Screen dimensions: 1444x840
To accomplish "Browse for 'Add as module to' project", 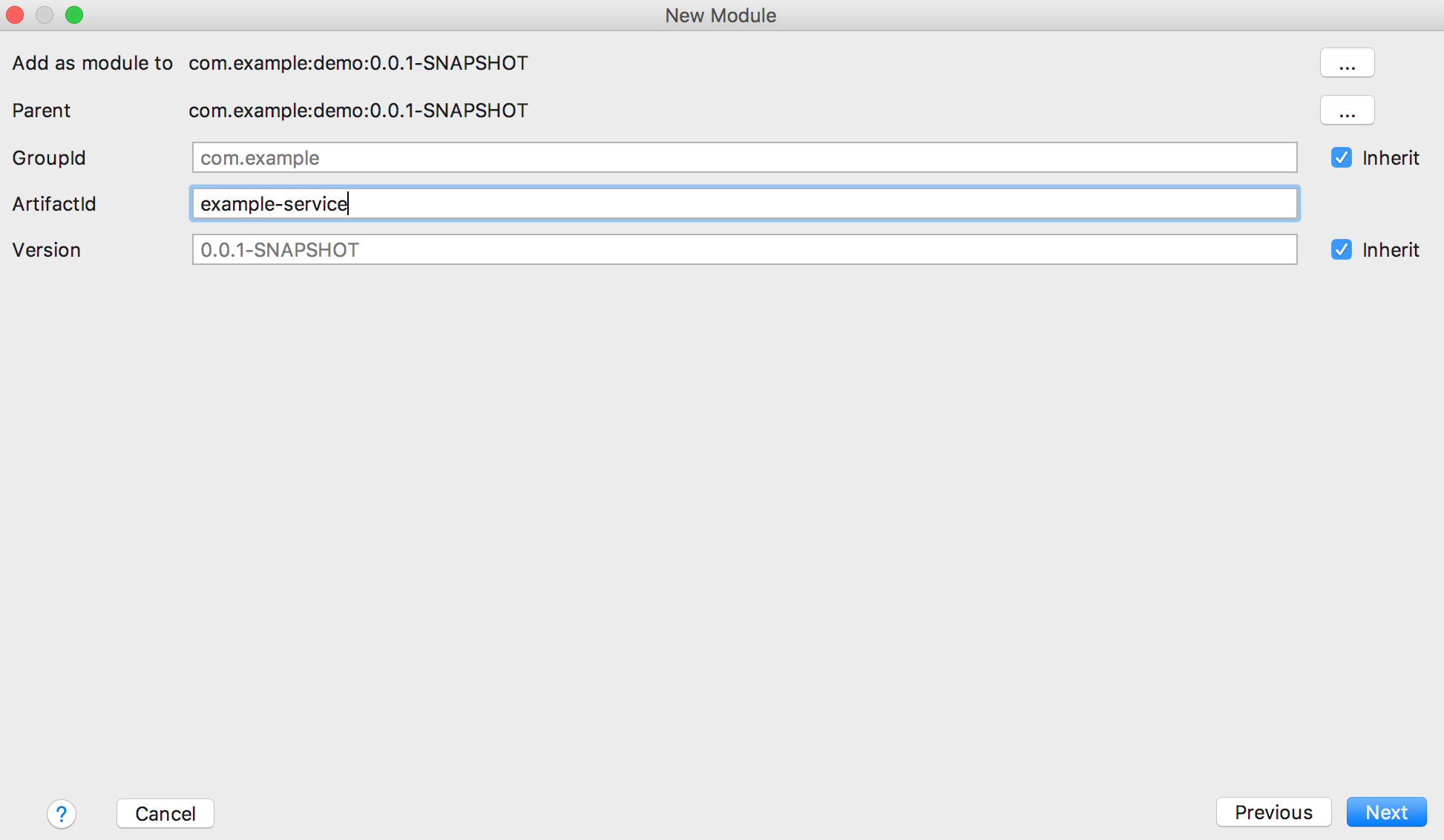I will click(x=1347, y=63).
